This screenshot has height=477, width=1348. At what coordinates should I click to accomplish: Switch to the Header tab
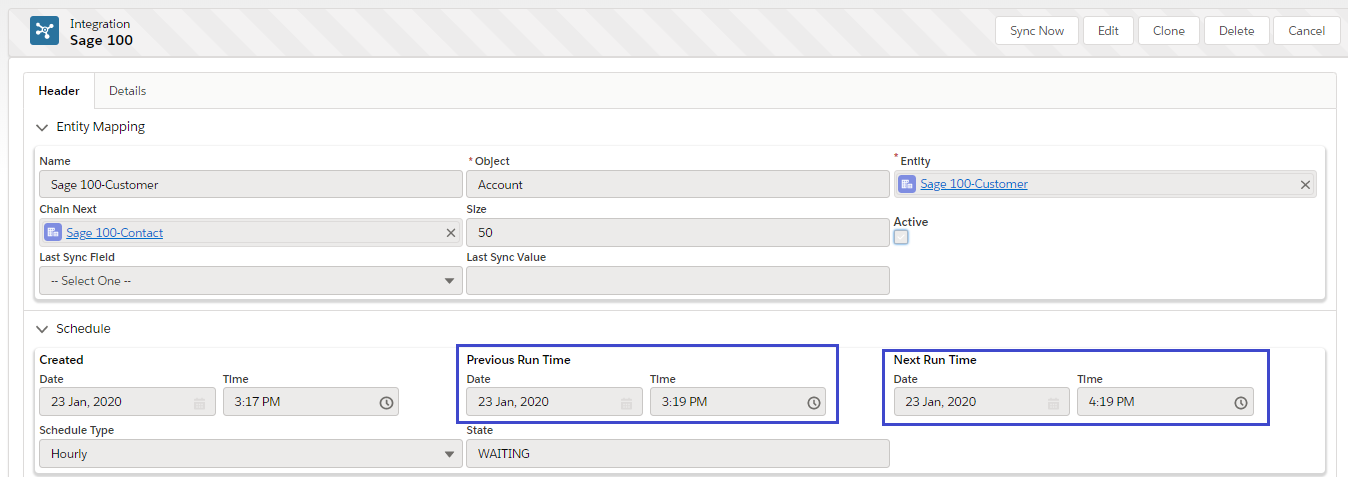click(x=59, y=91)
